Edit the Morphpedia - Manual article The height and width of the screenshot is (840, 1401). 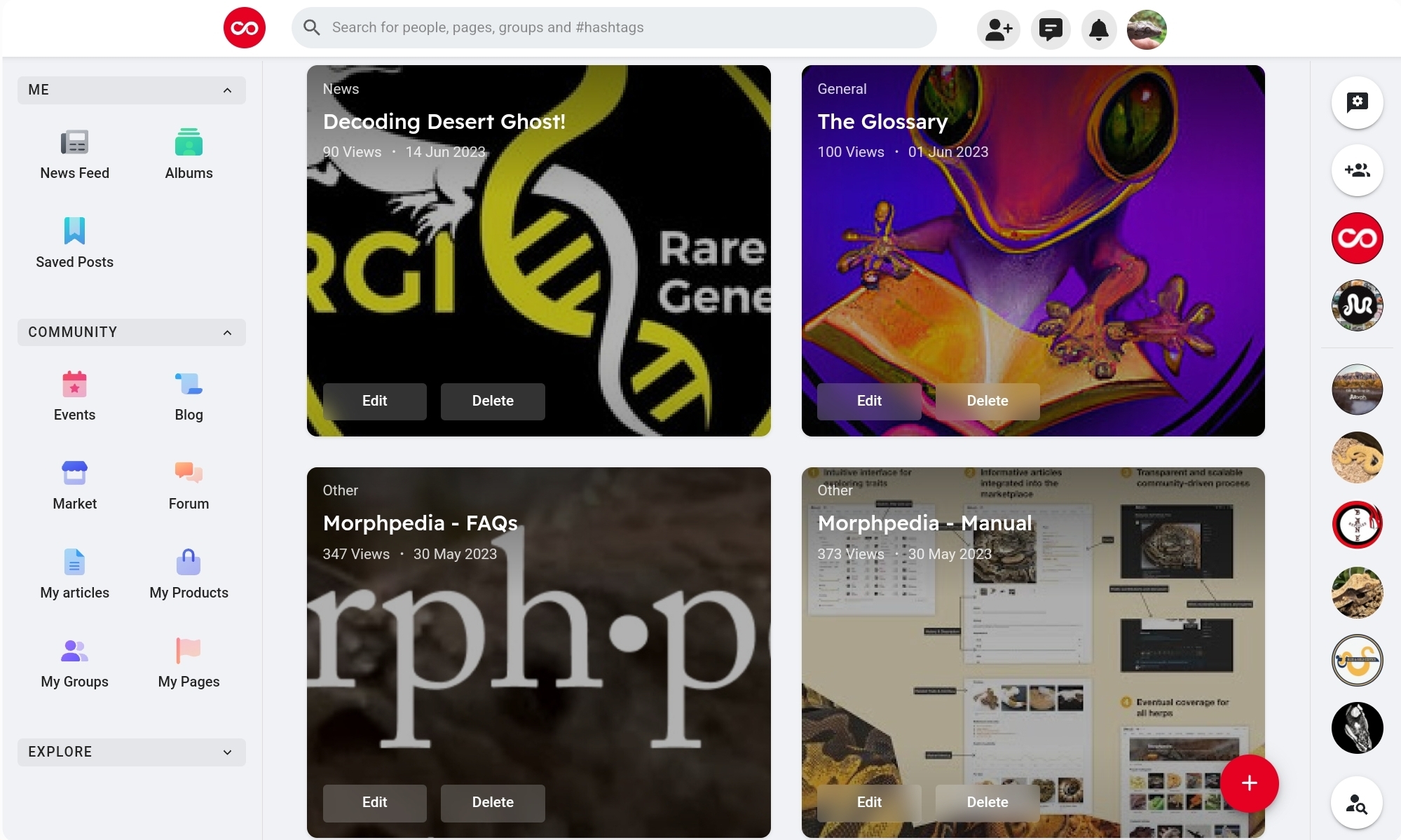[869, 802]
